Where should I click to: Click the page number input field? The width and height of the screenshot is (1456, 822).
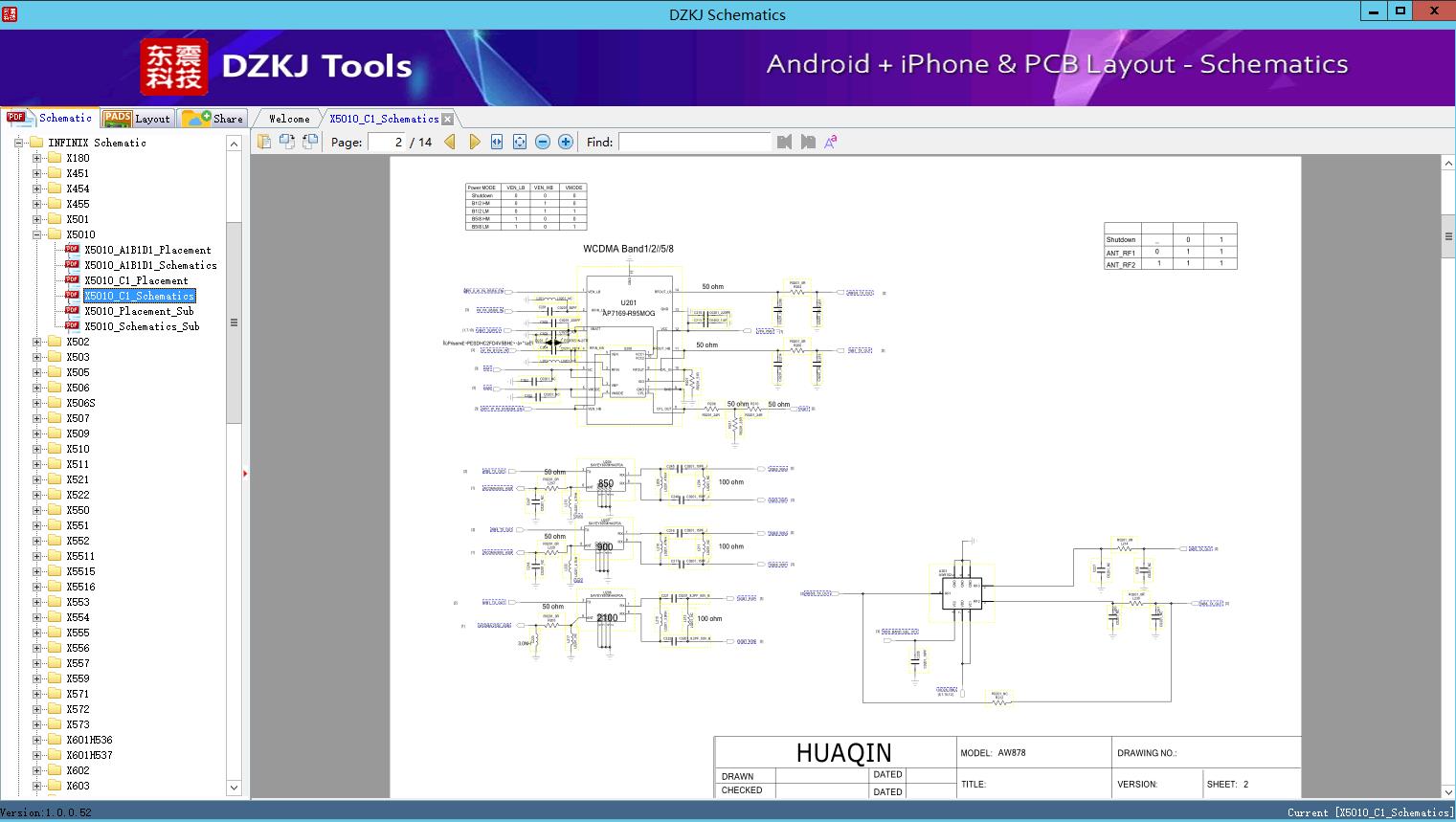(387, 142)
